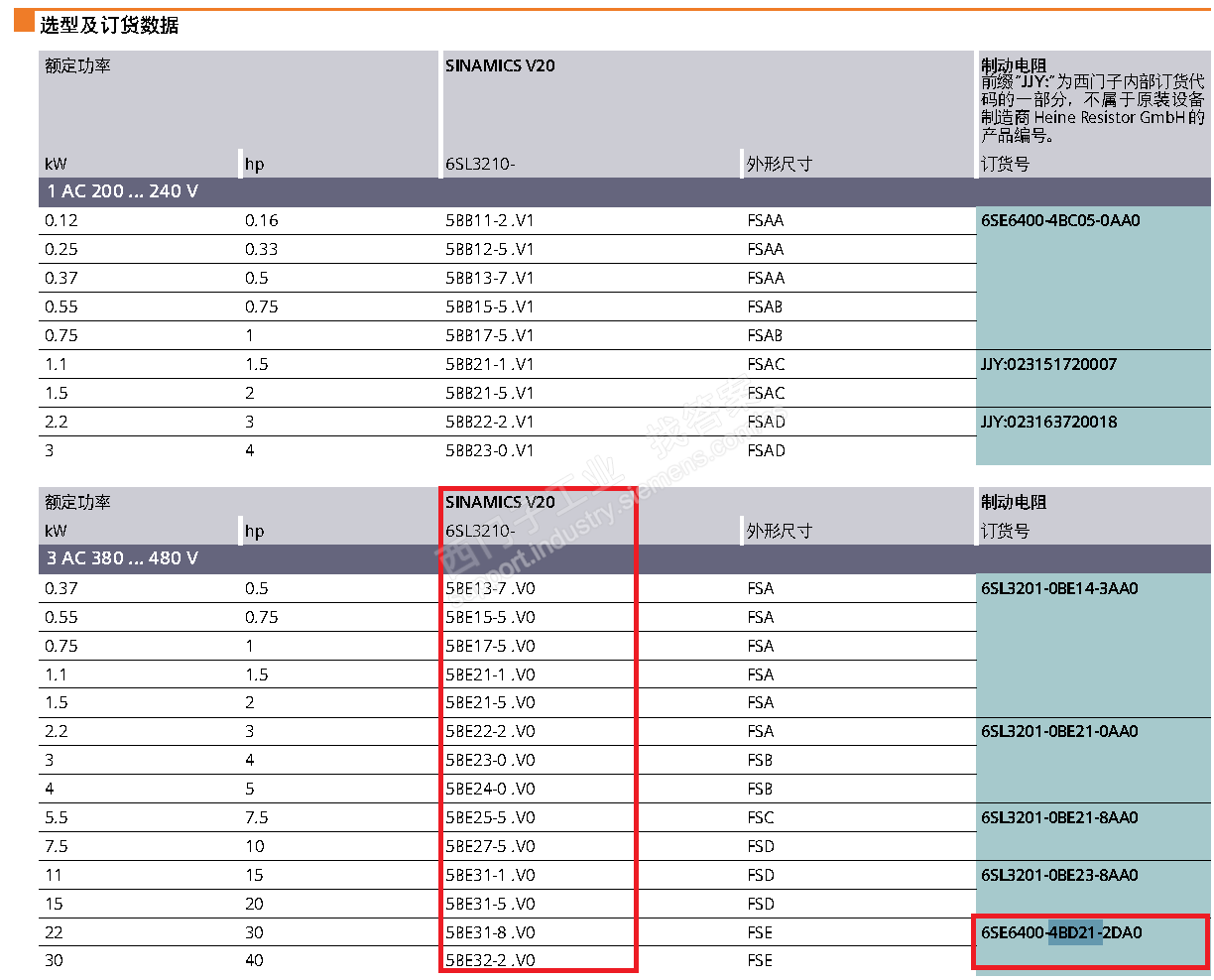1214x980 pixels.
Task: Select order number 5BE27-5 .V0
Action: tap(490, 846)
